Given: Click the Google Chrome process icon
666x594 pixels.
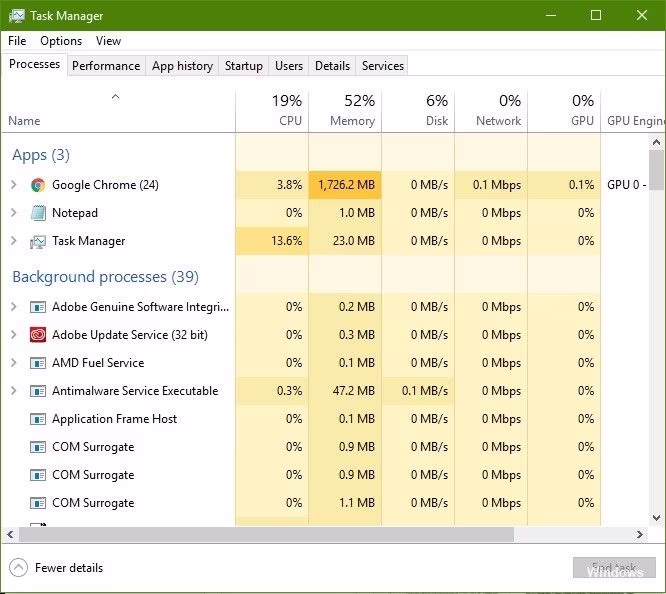Looking at the screenshot, I should 38,185.
